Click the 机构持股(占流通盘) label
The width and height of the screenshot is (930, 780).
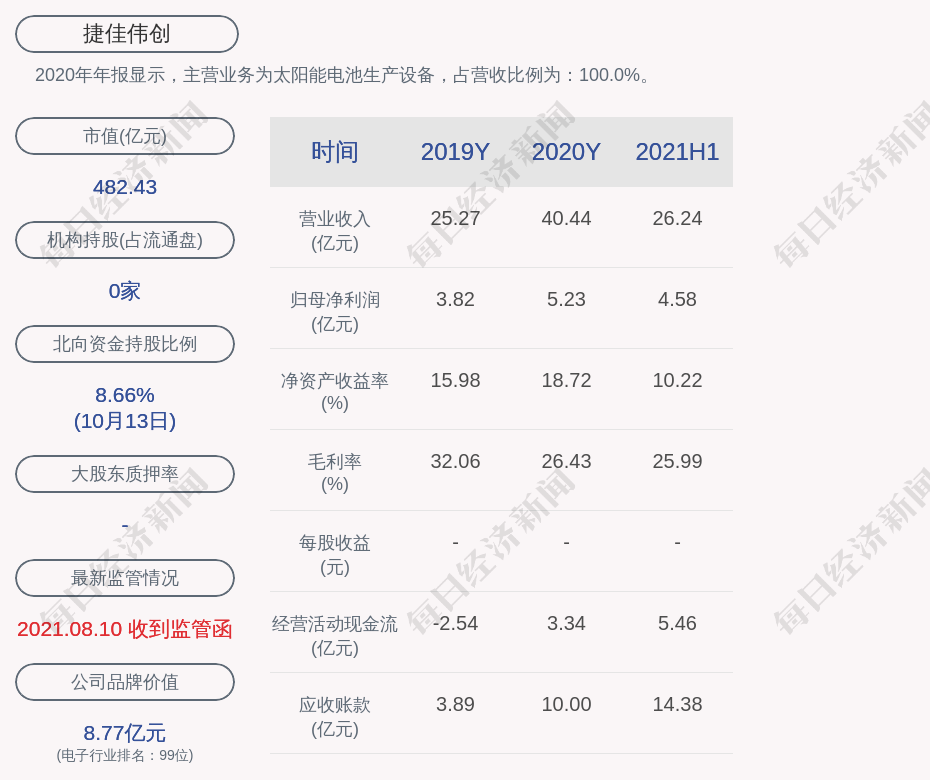125,240
